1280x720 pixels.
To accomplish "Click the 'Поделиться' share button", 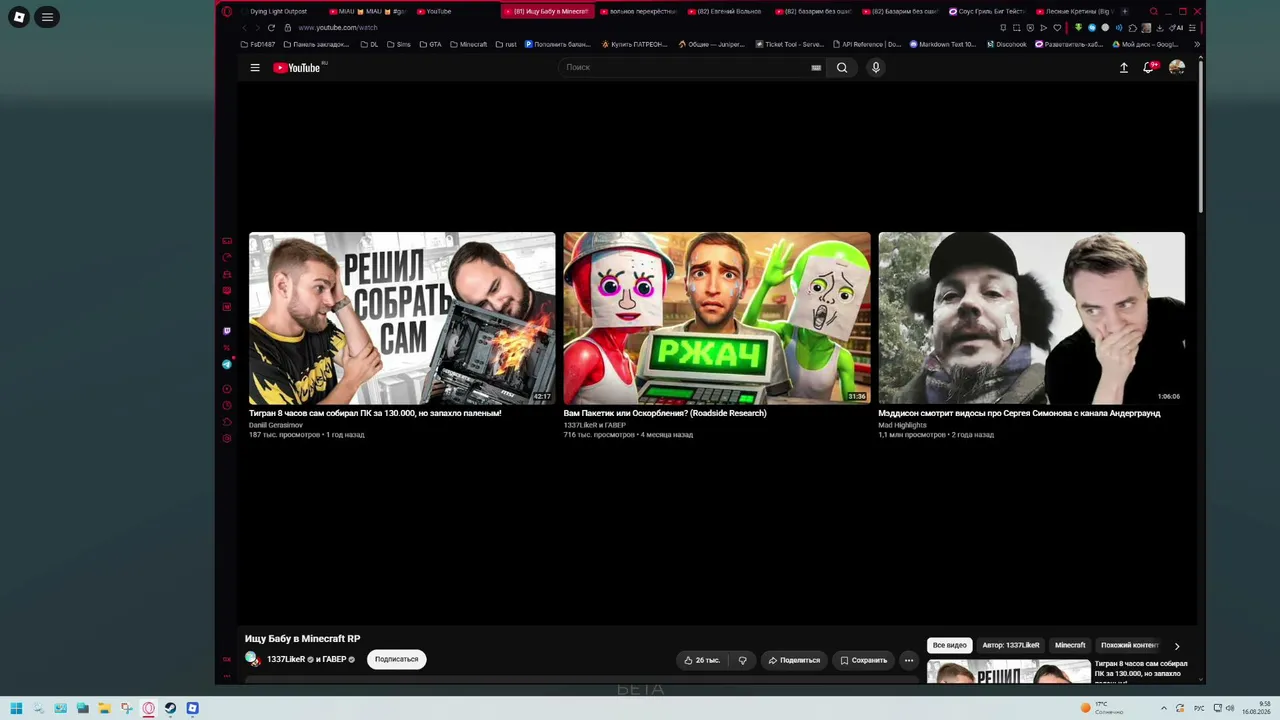I will [x=794, y=661].
